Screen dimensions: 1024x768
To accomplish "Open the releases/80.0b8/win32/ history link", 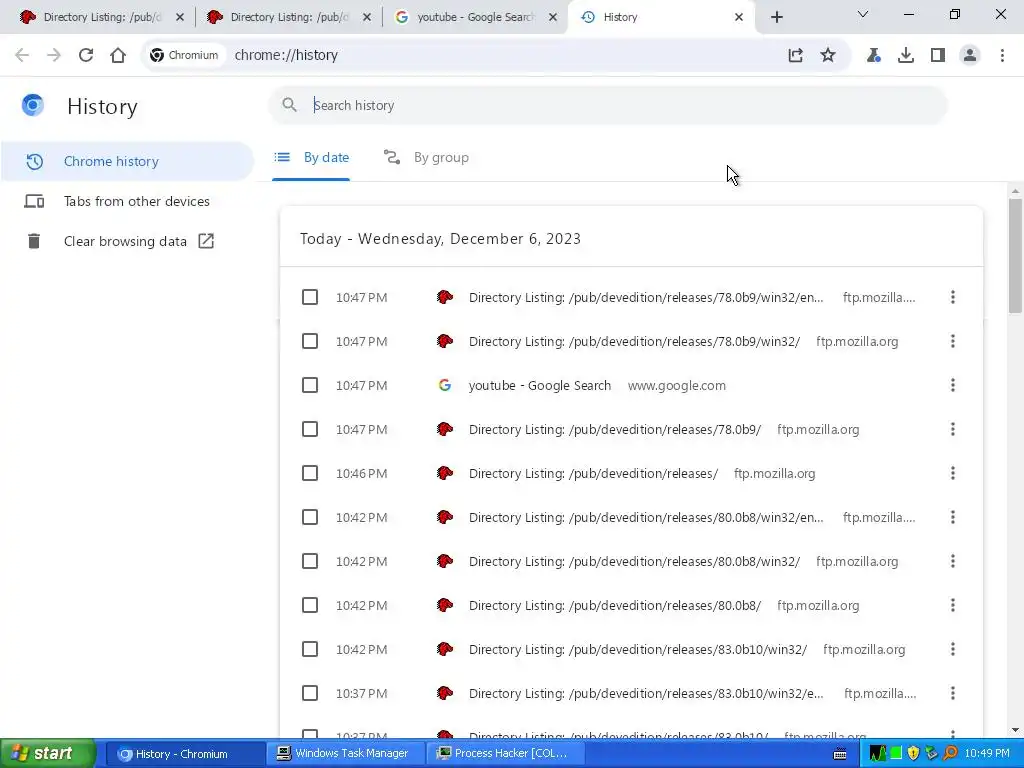I will pos(634,561).
